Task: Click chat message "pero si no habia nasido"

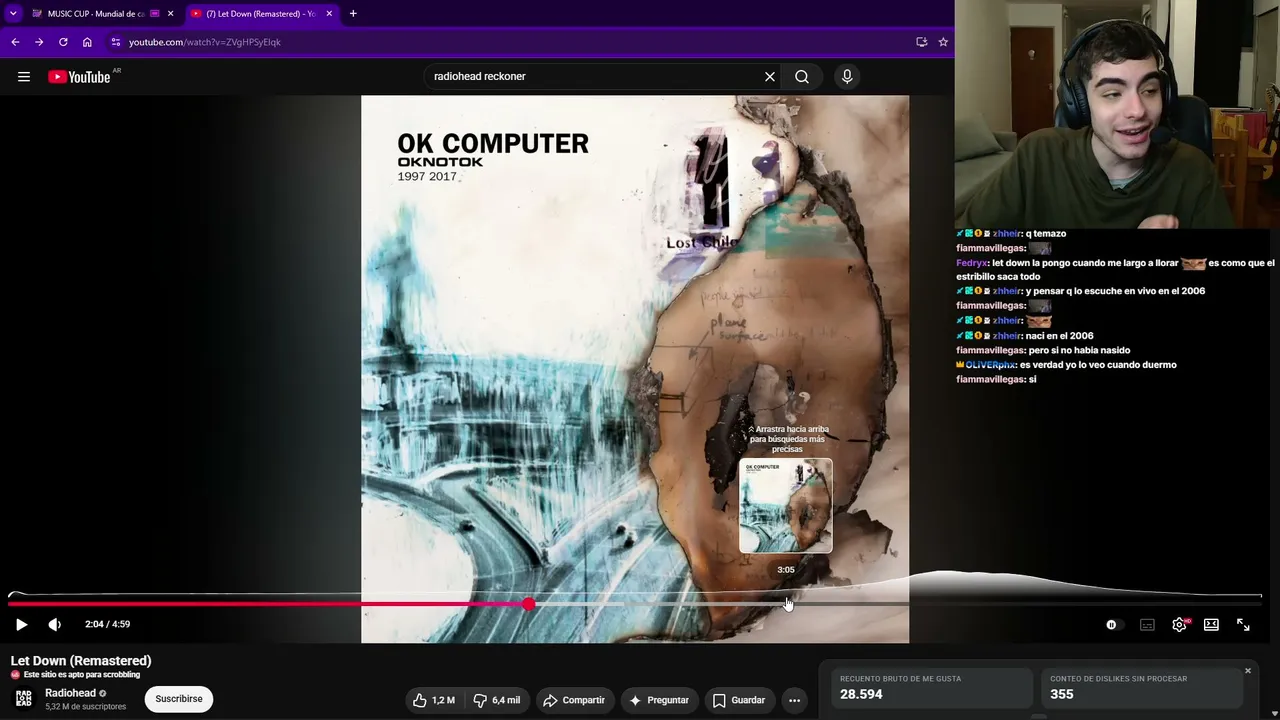Action: coord(1081,350)
